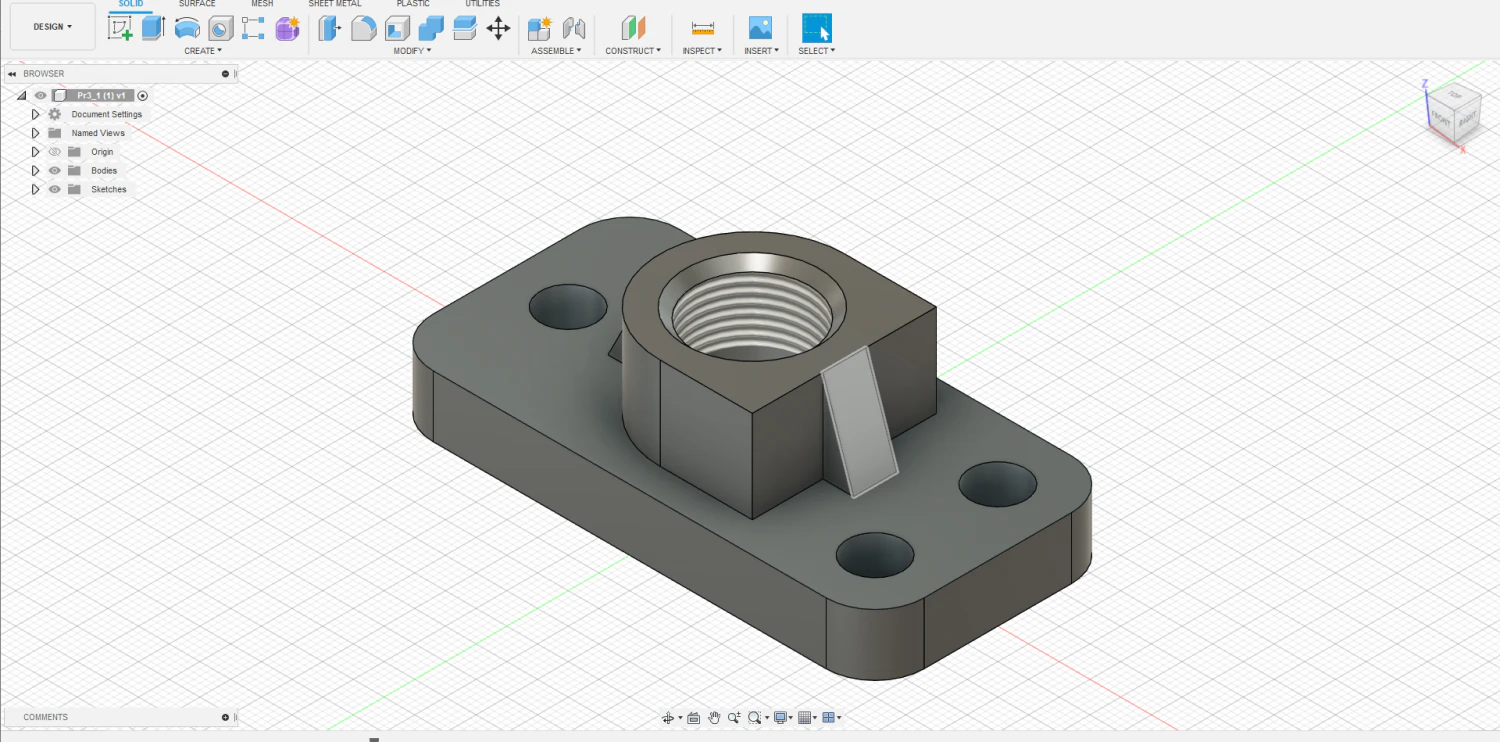Expand the Sketches folder node

36,189
